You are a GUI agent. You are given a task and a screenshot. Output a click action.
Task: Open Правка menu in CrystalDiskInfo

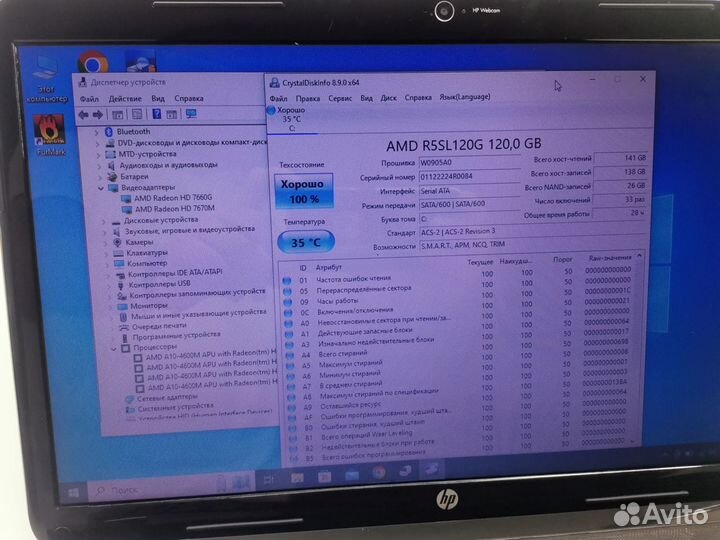pos(308,98)
